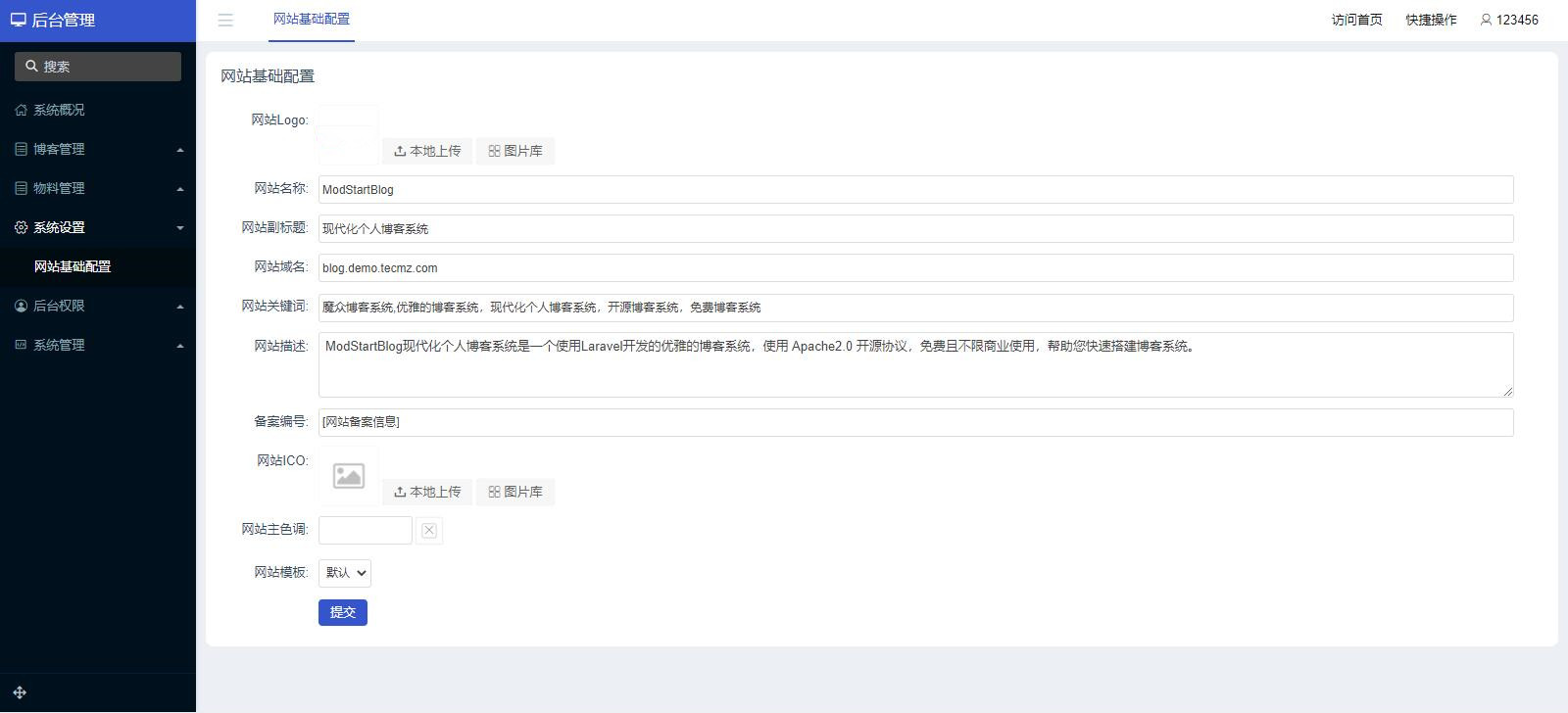Submit the form with 提交 button

click(x=343, y=612)
